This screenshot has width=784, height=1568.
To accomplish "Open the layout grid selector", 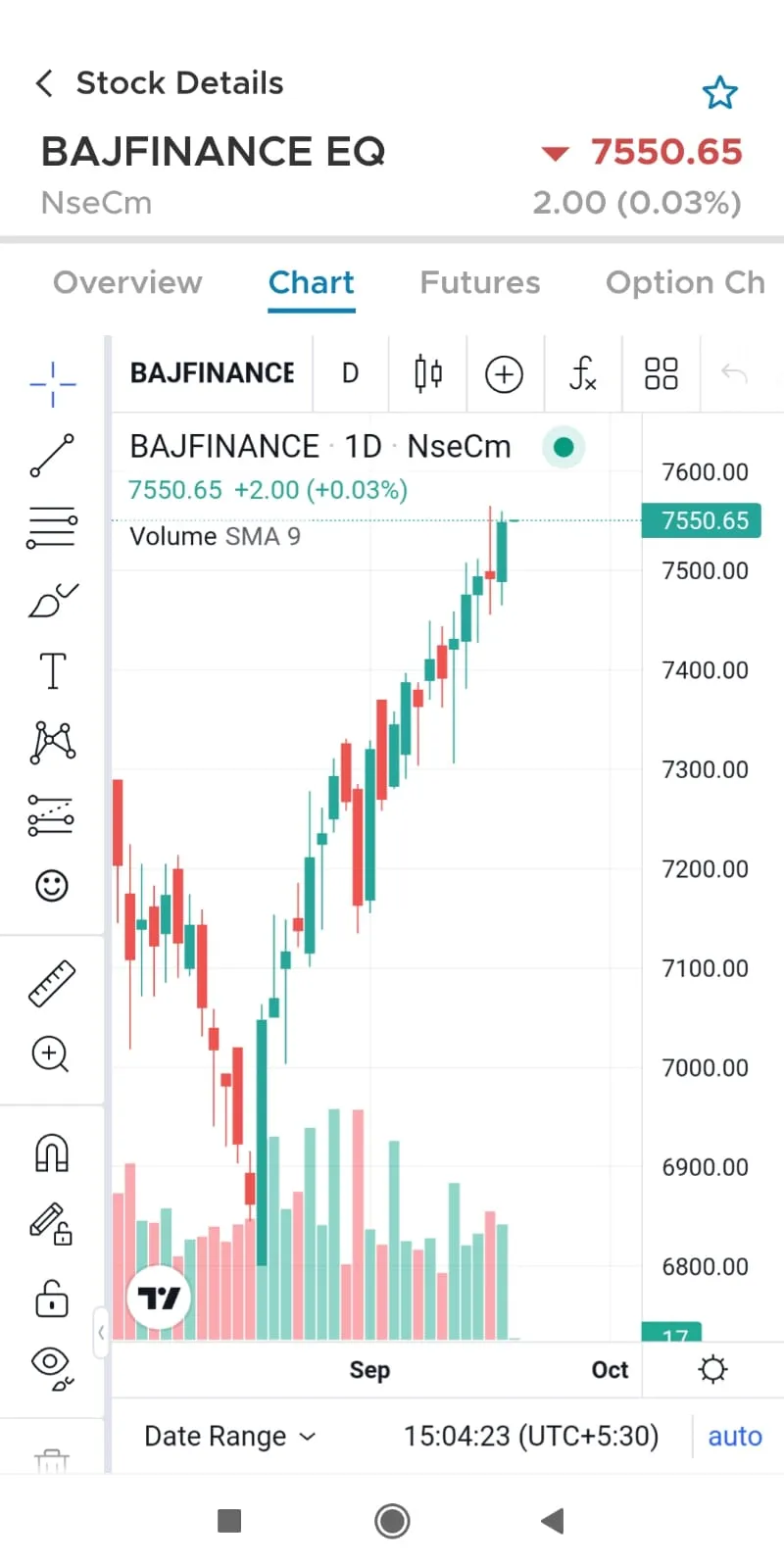I will tap(661, 373).
